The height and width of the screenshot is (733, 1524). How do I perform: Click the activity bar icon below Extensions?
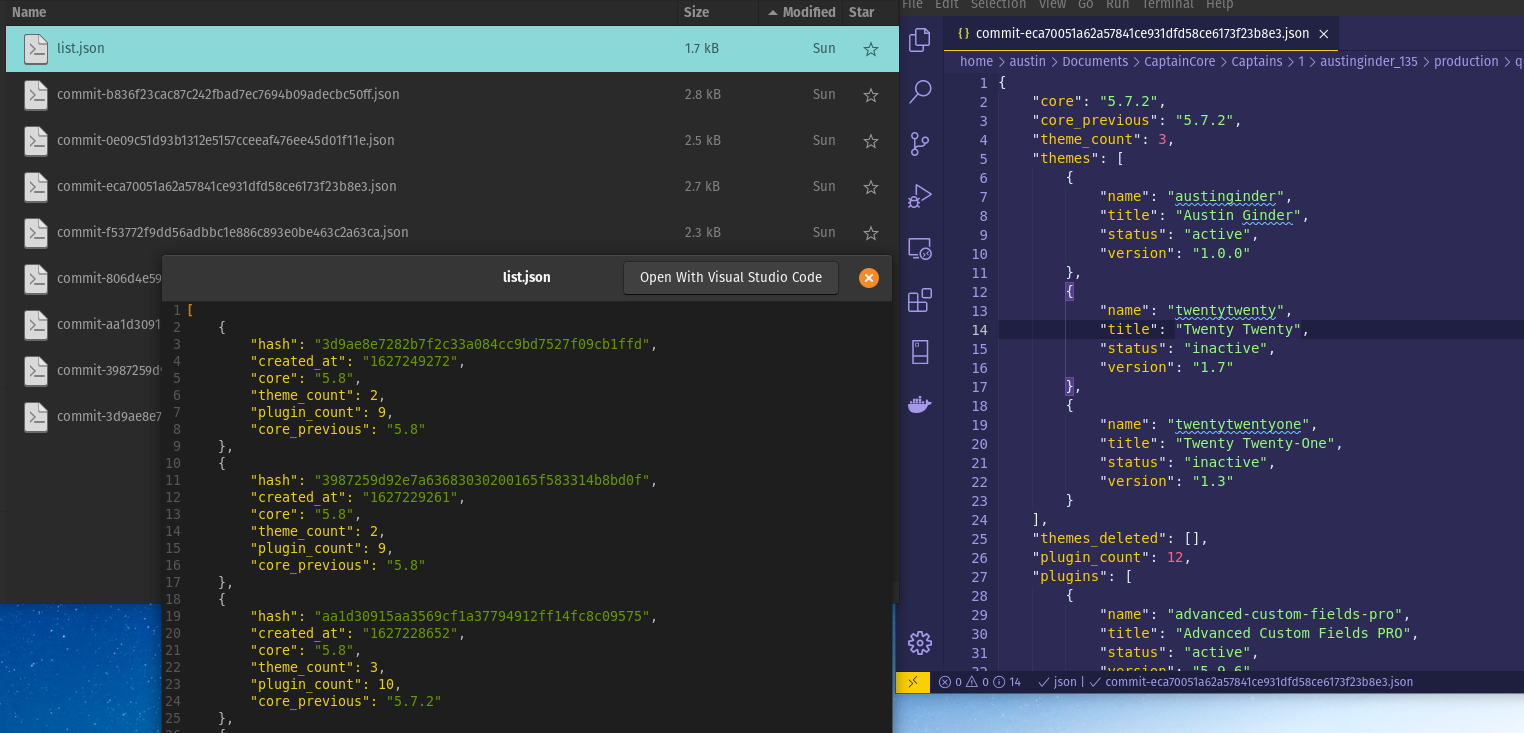pyautogui.click(x=920, y=352)
